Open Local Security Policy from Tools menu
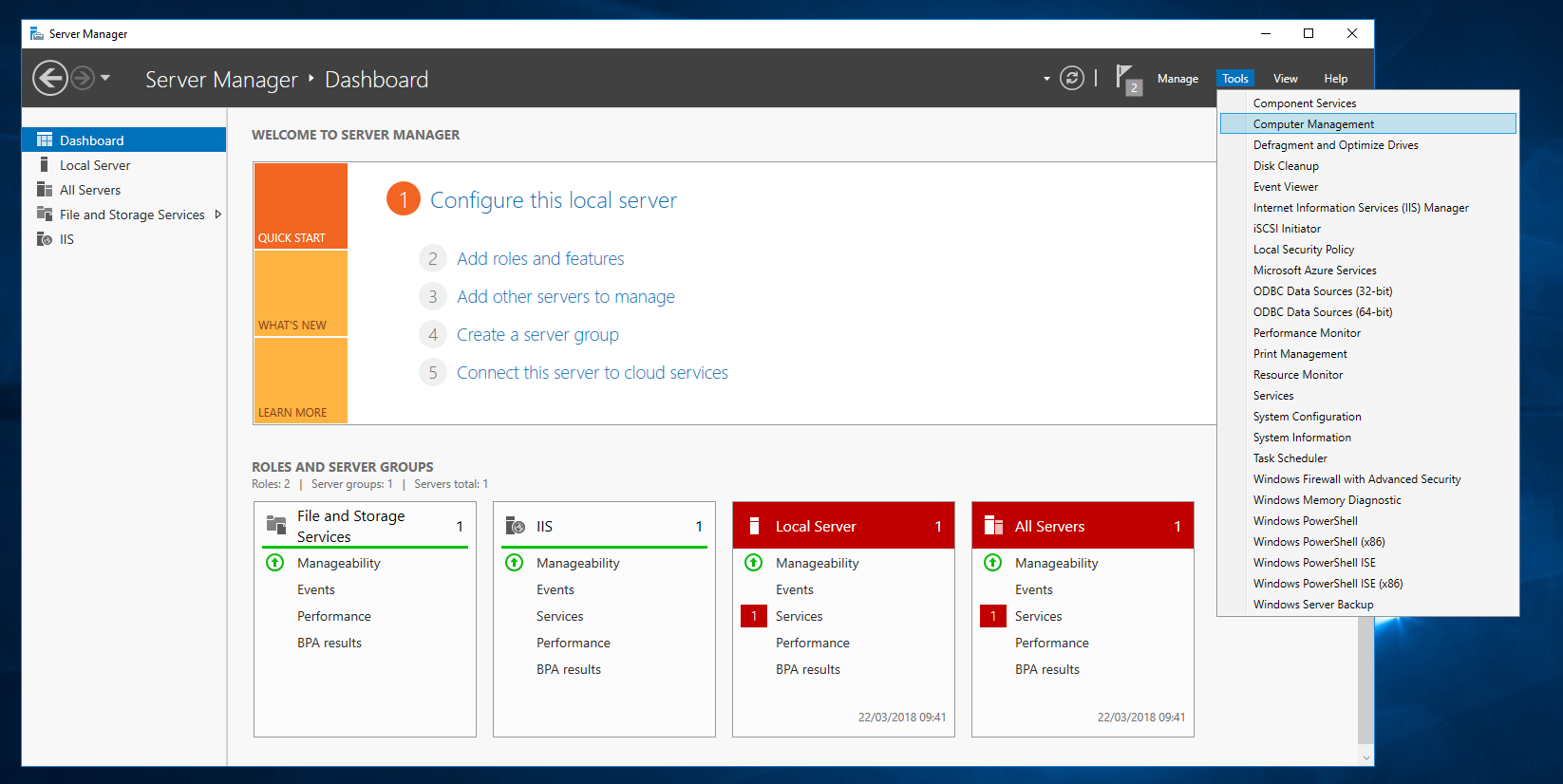Image resolution: width=1563 pixels, height=784 pixels. pos(1368,250)
